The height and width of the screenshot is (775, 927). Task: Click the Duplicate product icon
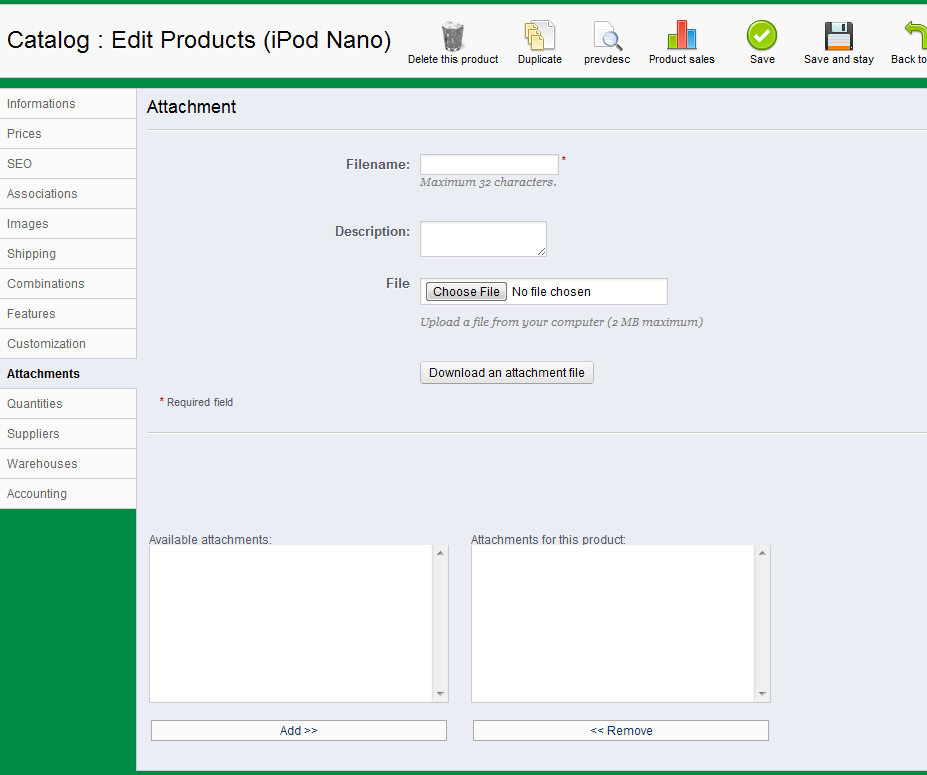[539, 37]
